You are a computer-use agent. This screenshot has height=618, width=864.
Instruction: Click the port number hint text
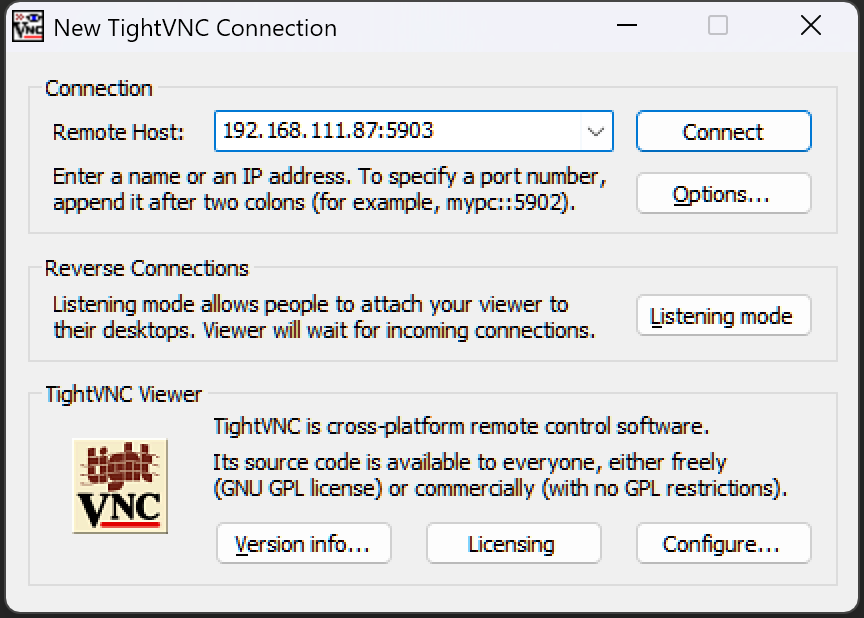(330, 189)
